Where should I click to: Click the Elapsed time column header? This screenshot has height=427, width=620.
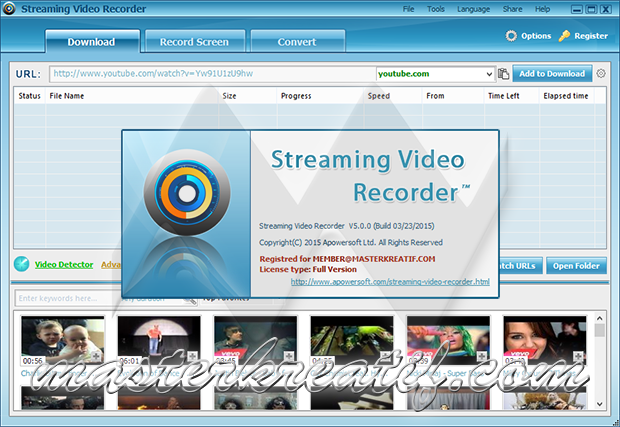(565, 96)
